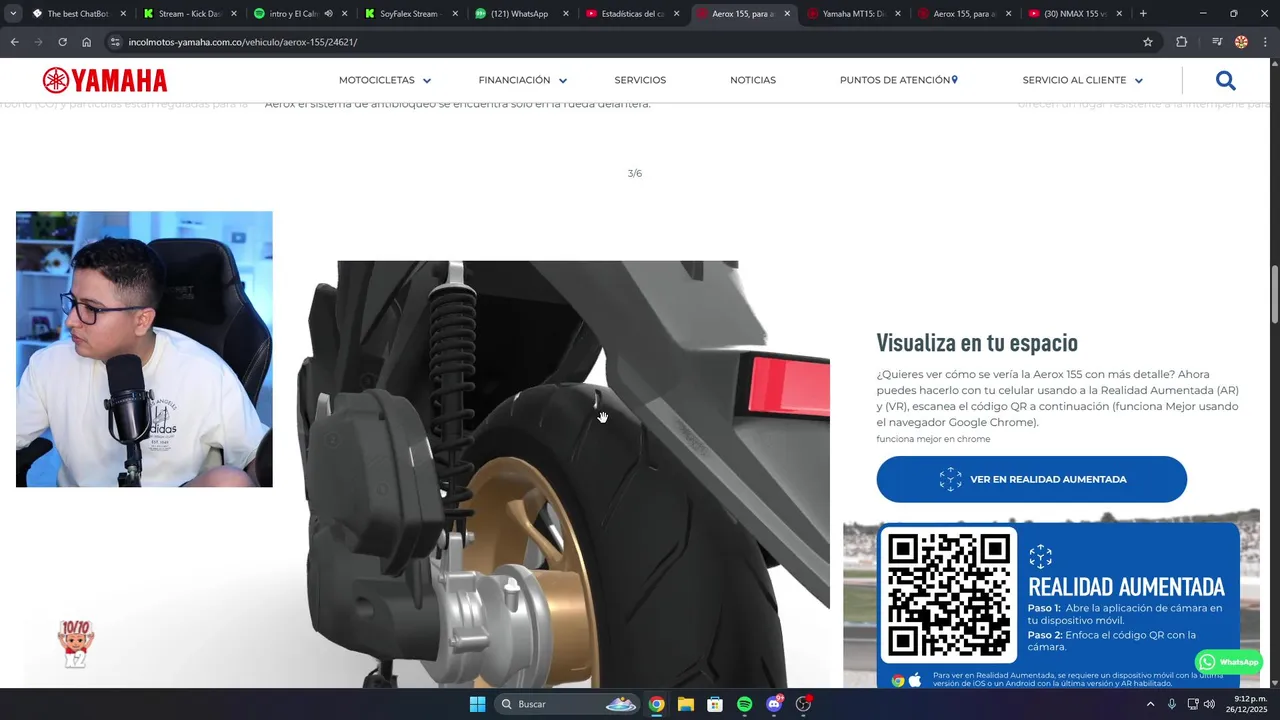This screenshot has width=1280, height=720.
Task: Open the site search magnifier icon
Action: [x=1226, y=80]
